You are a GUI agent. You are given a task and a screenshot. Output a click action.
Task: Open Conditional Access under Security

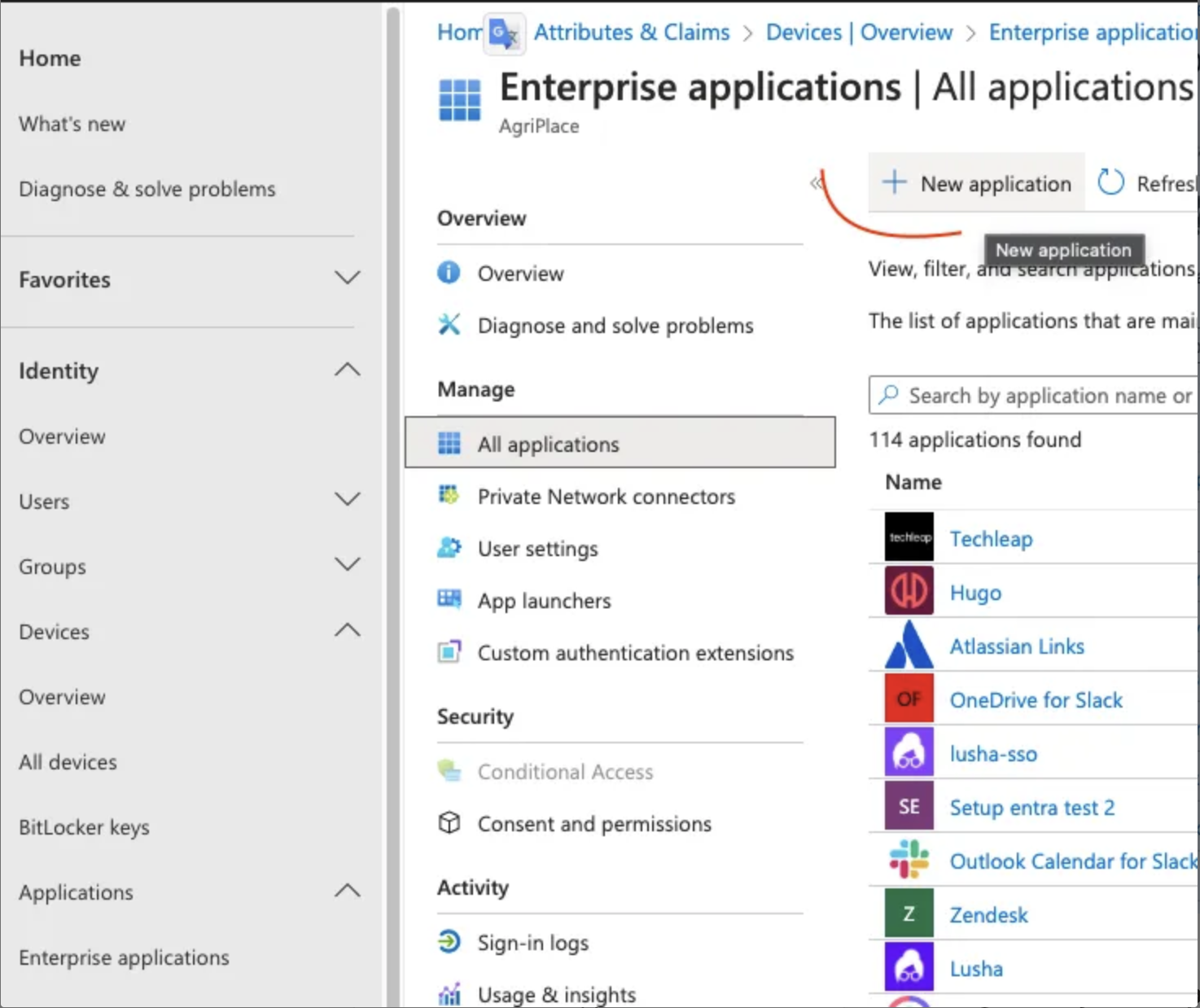pos(565,772)
